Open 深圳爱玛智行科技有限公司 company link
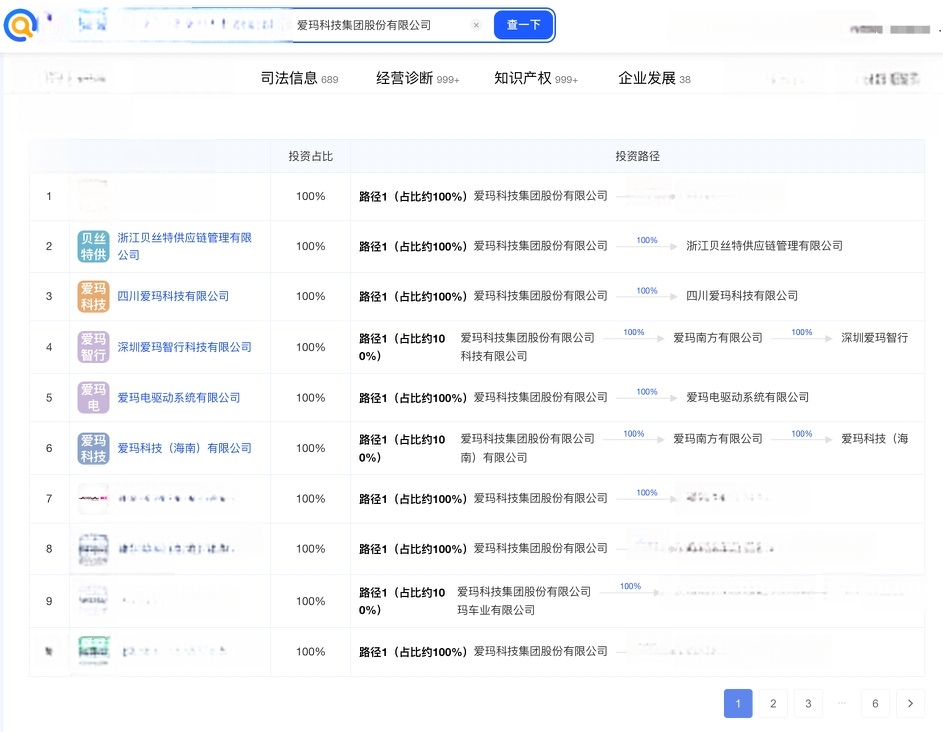This screenshot has width=943, height=732. pos(184,347)
